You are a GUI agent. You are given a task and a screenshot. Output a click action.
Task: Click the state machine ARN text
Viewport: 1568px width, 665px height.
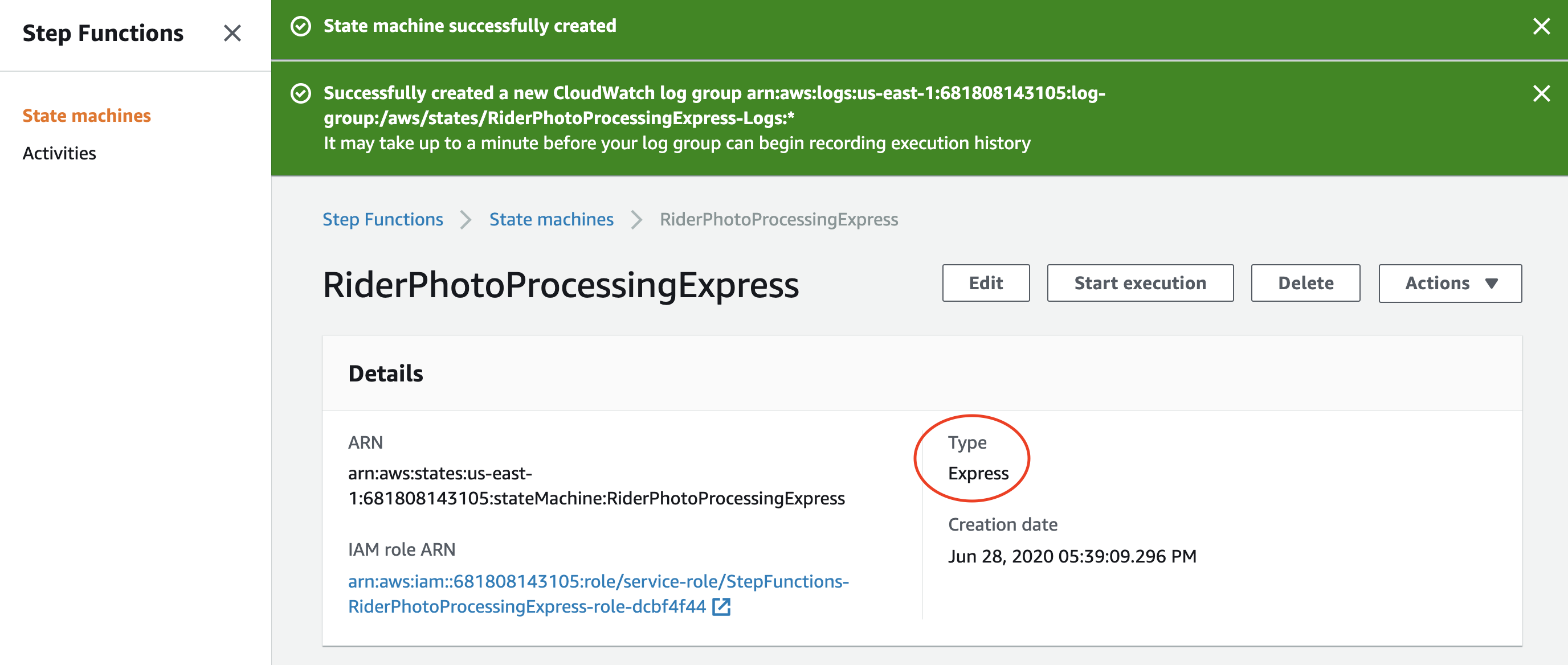(596, 486)
